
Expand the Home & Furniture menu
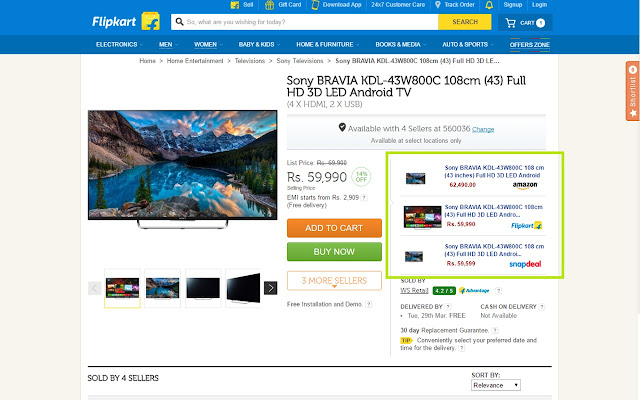(x=327, y=44)
